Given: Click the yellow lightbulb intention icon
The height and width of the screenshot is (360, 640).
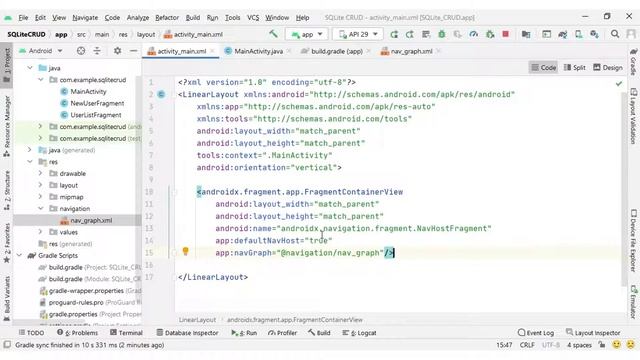Looking at the screenshot, I should (x=185, y=251).
